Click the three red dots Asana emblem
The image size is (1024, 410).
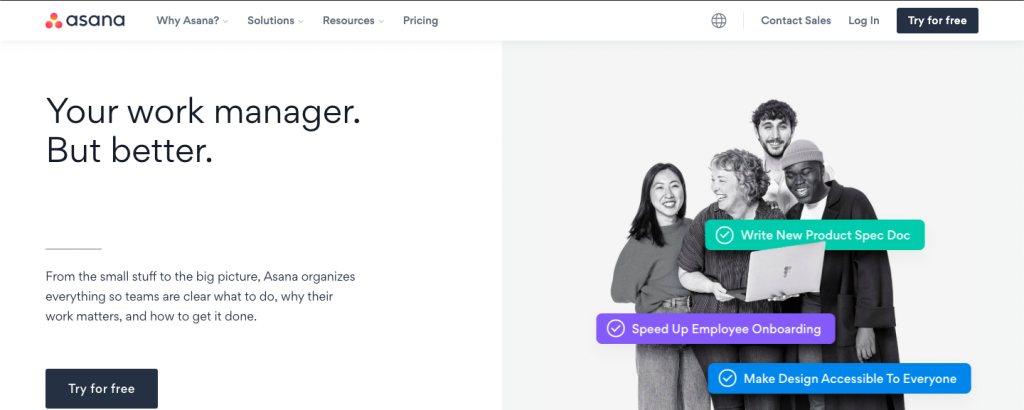(54, 21)
